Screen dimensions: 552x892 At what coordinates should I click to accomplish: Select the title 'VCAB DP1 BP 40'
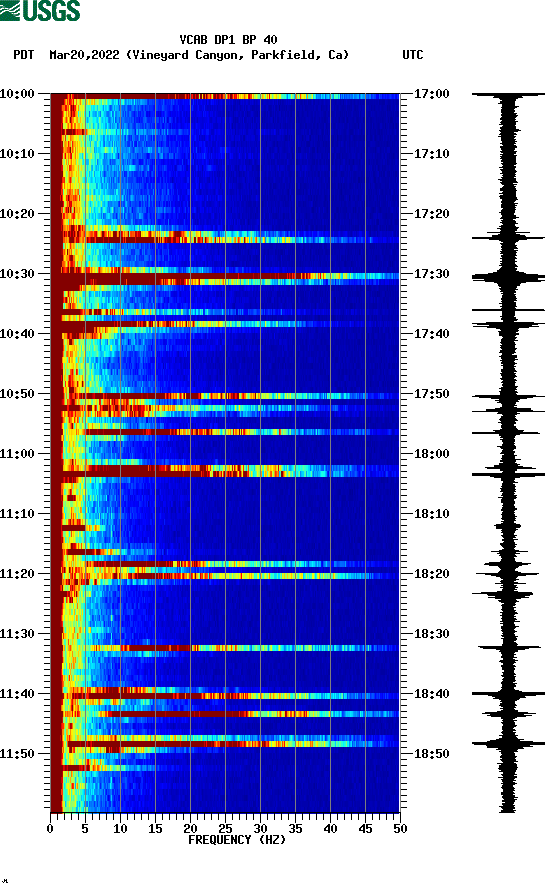pos(228,40)
